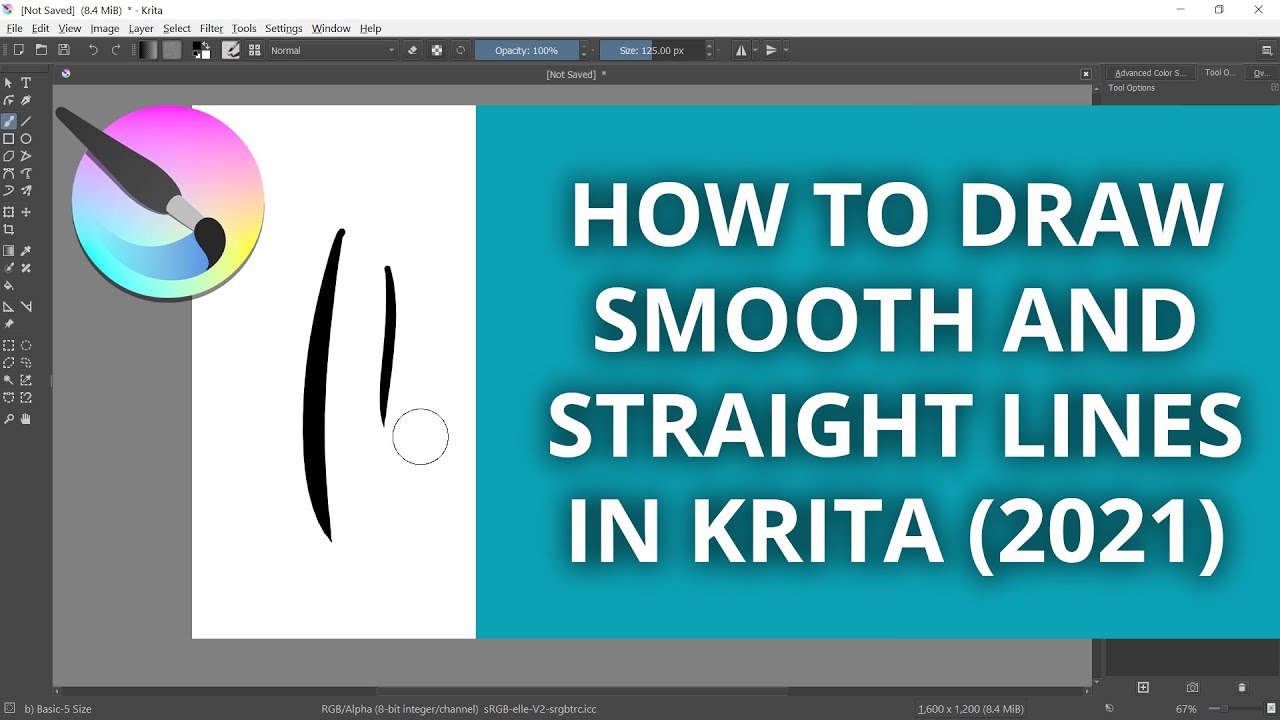This screenshot has width=1280, height=720.
Task: Open the File menu
Action: pyautogui.click(x=14, y=29)
